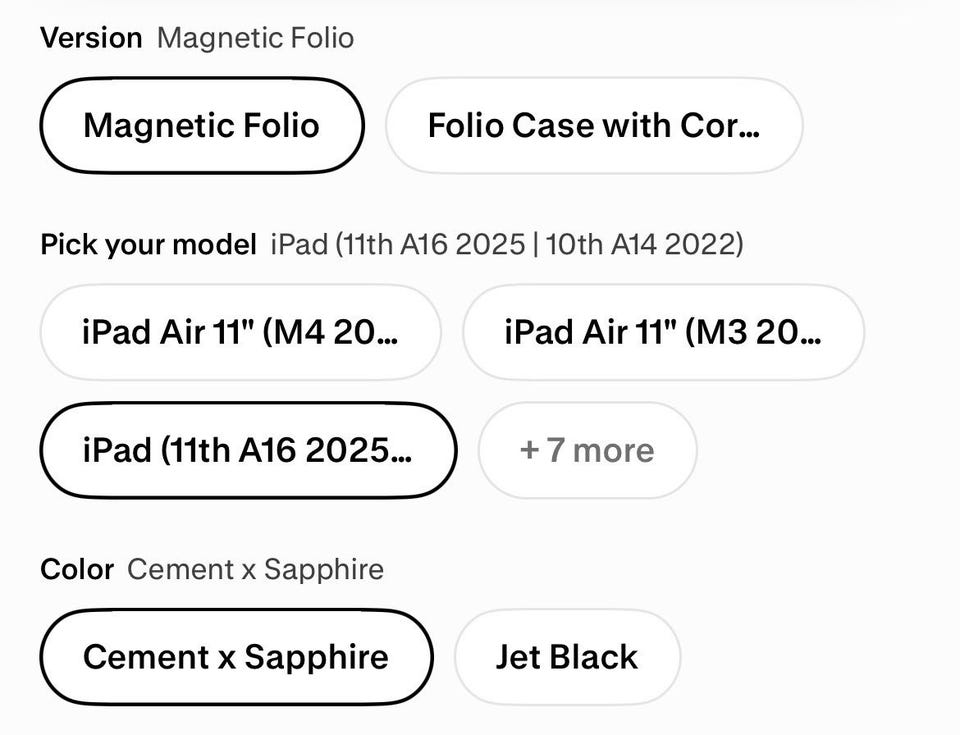
Task: Select the iPad (11th A16 2025… model pill
Action: click(x=249, y=450)
